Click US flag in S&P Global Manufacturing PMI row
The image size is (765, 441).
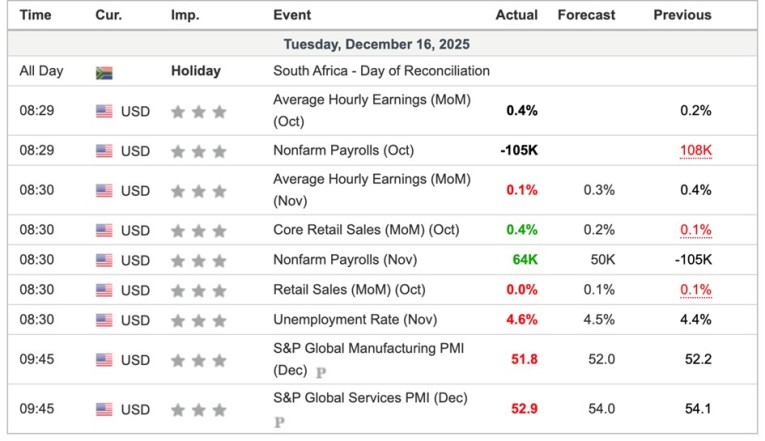coord(104,360)
